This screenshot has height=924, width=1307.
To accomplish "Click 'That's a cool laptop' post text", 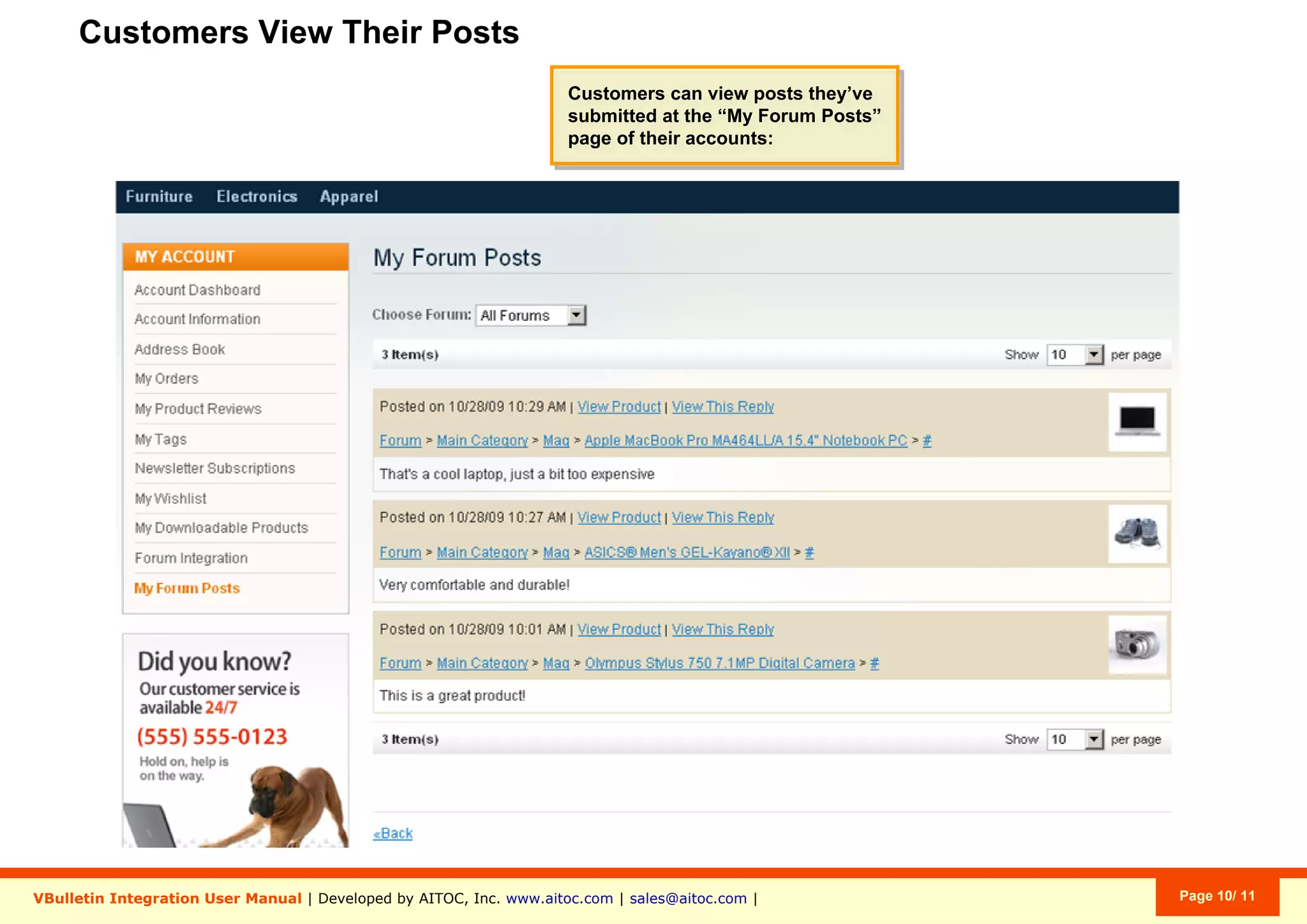I will (x=517, y=474).
